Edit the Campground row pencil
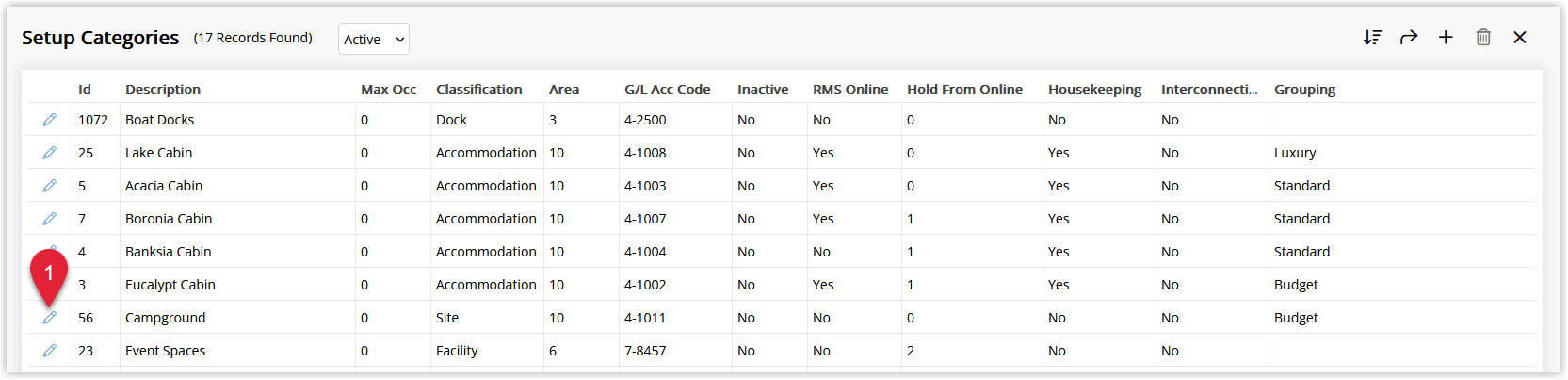This screenshot has height=380, width=1568. pyautogui.click(x=49, y=318)
